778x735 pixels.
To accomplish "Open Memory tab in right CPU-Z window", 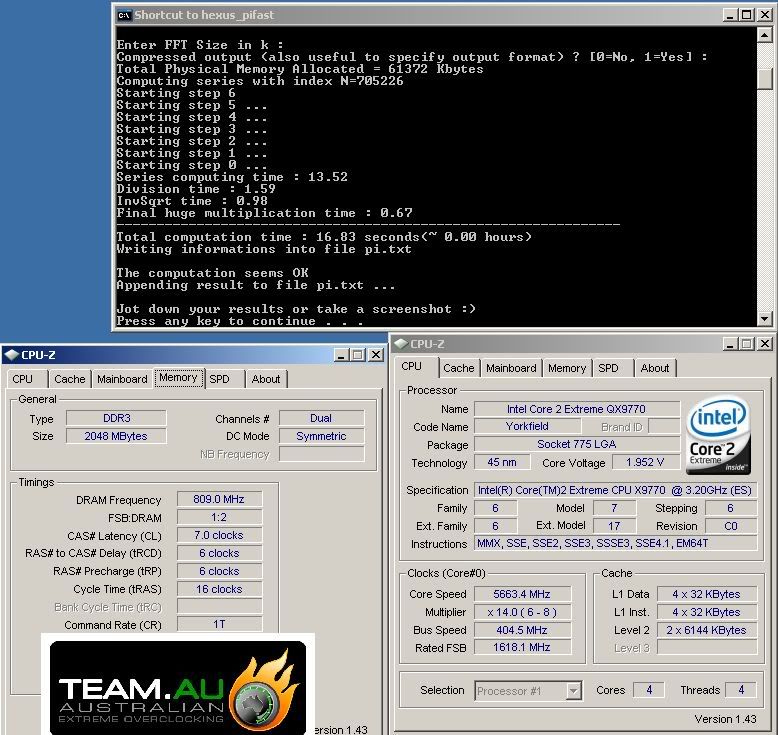I will [567, 368].
